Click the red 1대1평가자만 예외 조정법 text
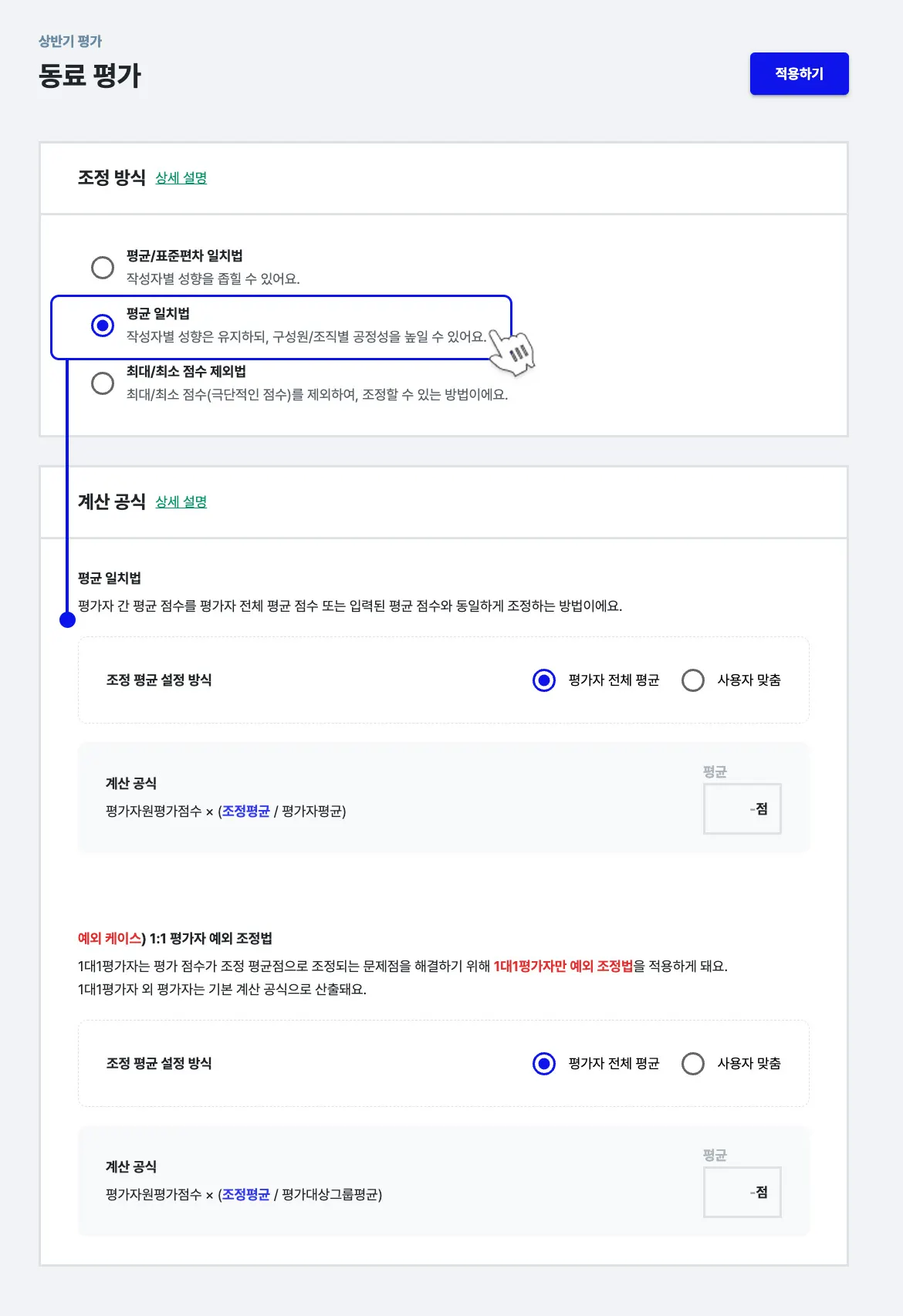The image size is (903, 1316). (x=563, y=967)
